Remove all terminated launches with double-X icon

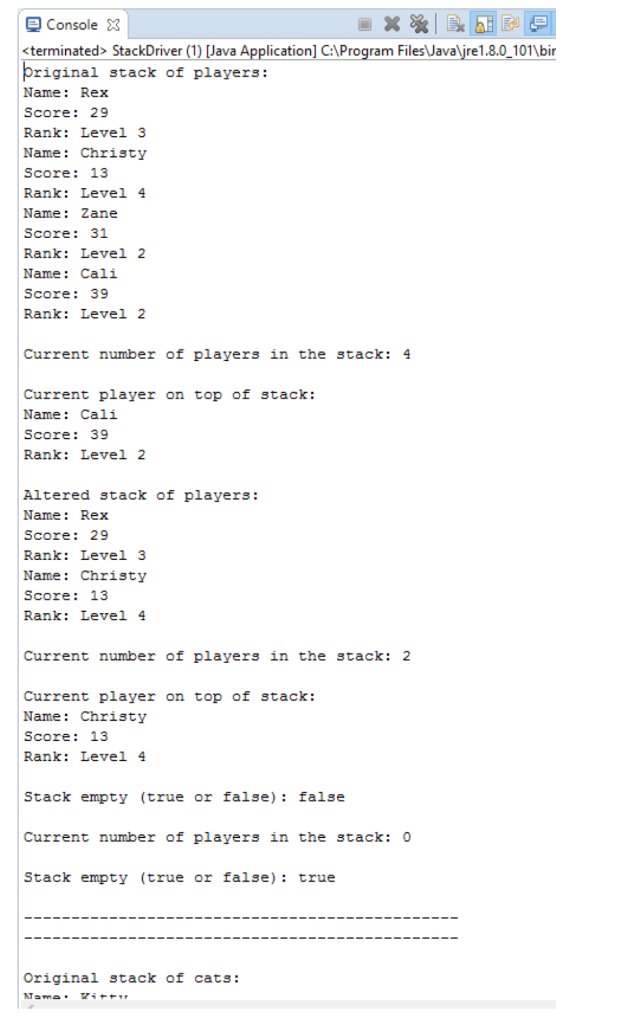419,25
